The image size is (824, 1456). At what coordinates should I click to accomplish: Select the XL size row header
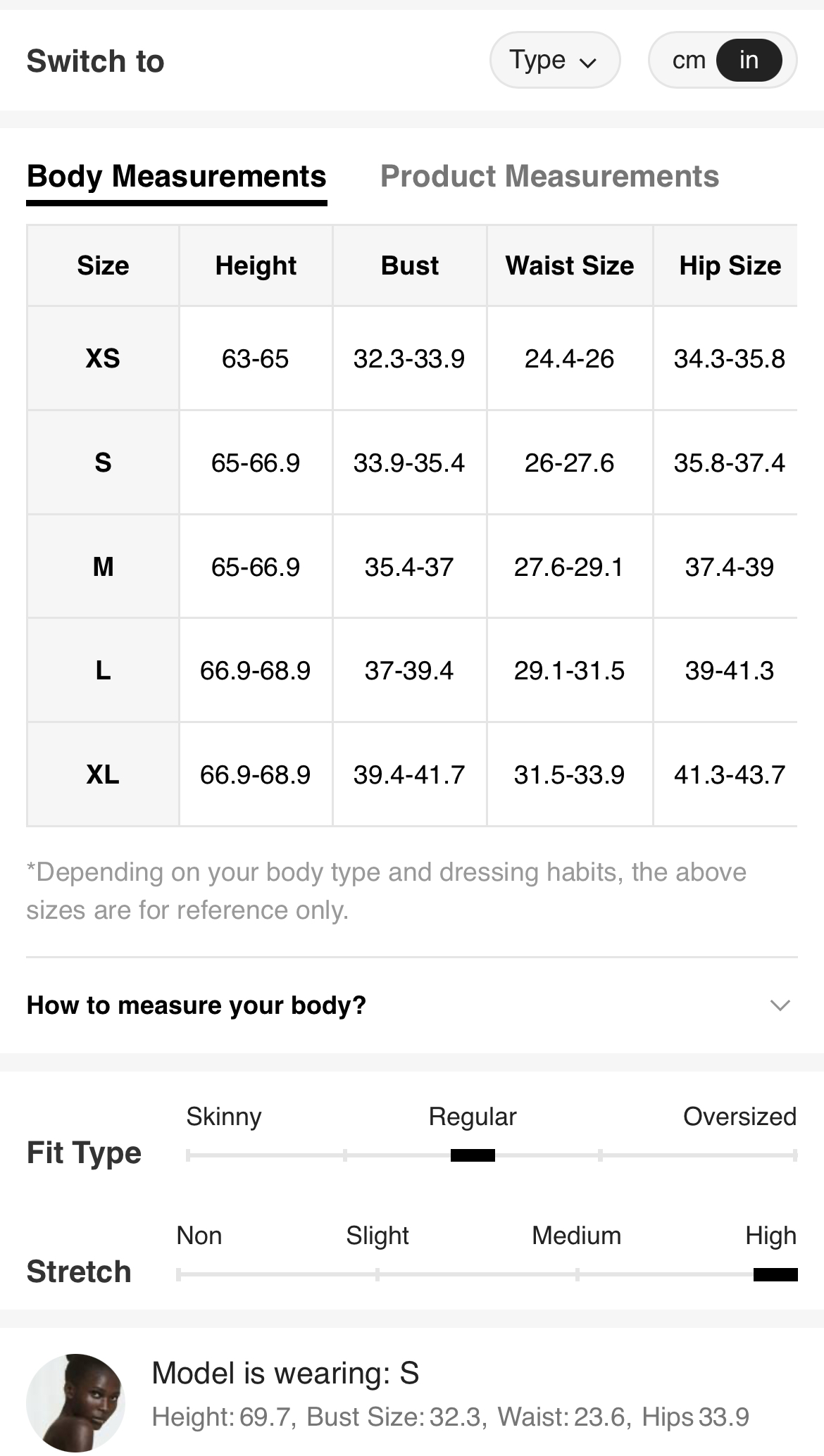(x=103, y=774)
